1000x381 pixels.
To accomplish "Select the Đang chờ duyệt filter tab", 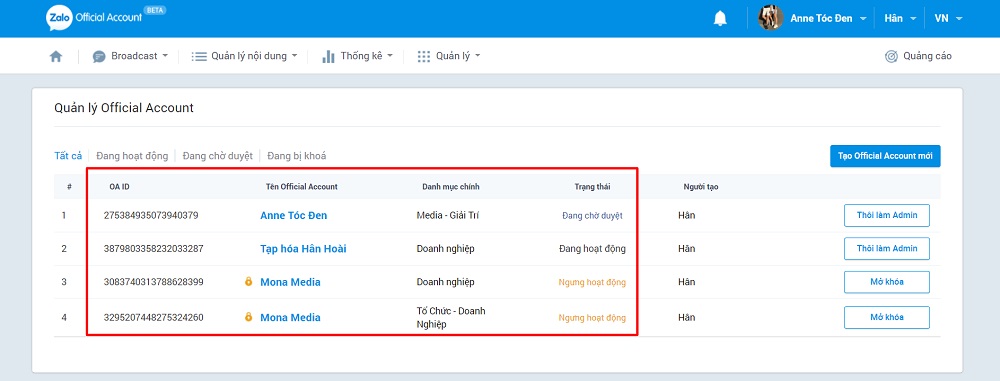I will click(217, 156).
